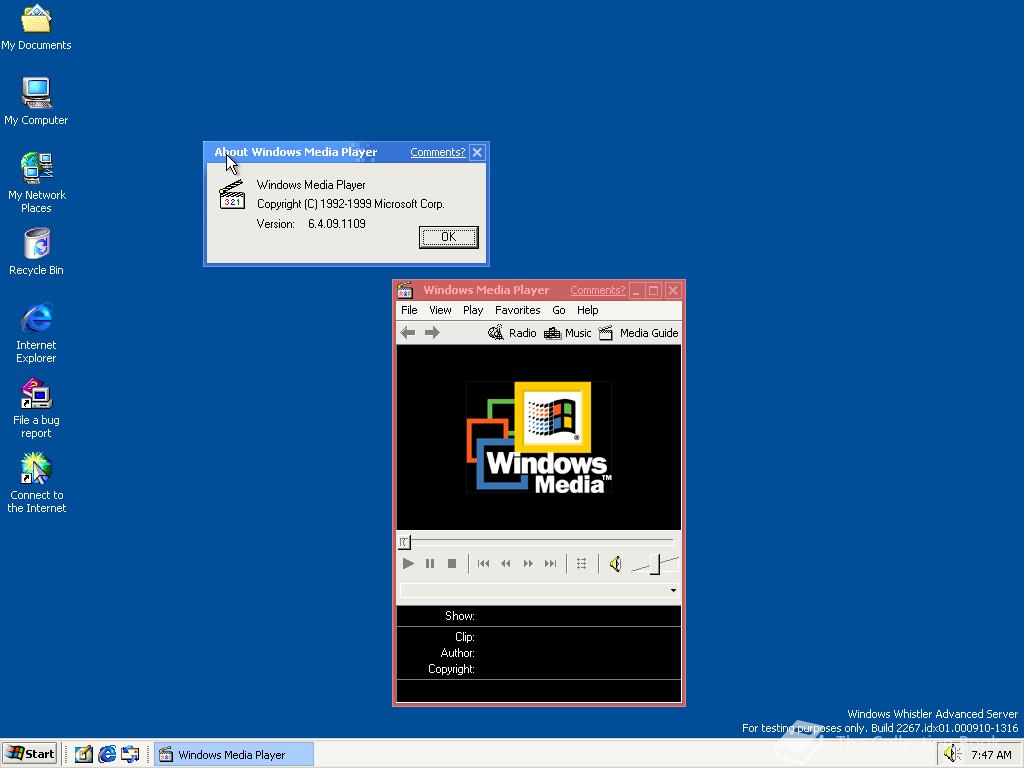The width and height of the screenshot is (1024, 768).
Task: Open the Go menu
Action: pyautogui.click(x=559, y=310)
